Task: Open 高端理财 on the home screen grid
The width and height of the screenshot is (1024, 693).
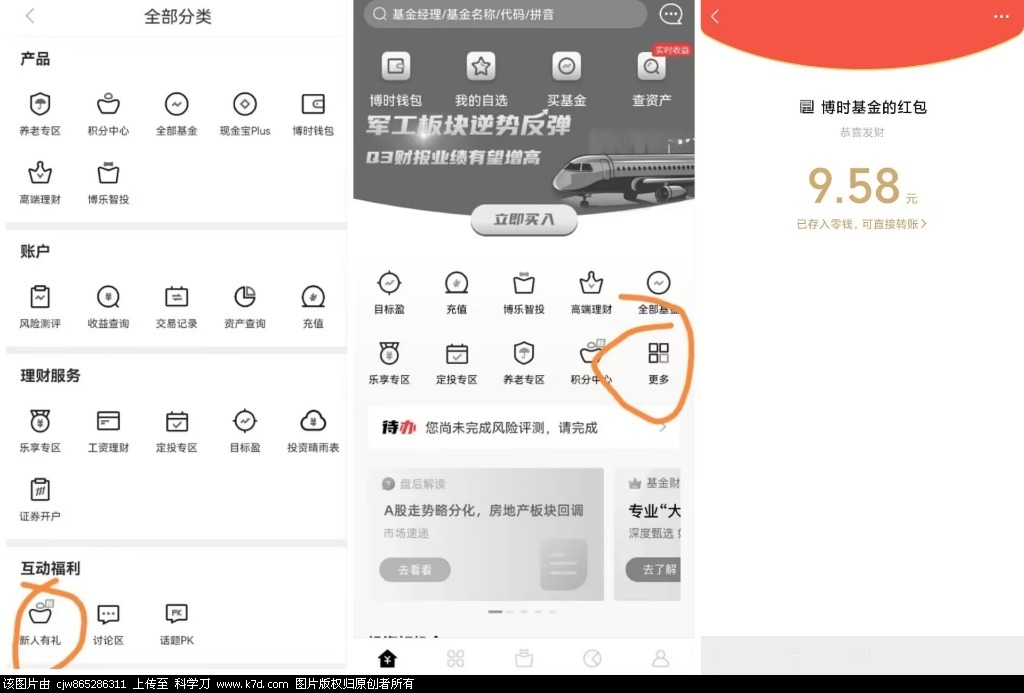Action: pos(591,292)
